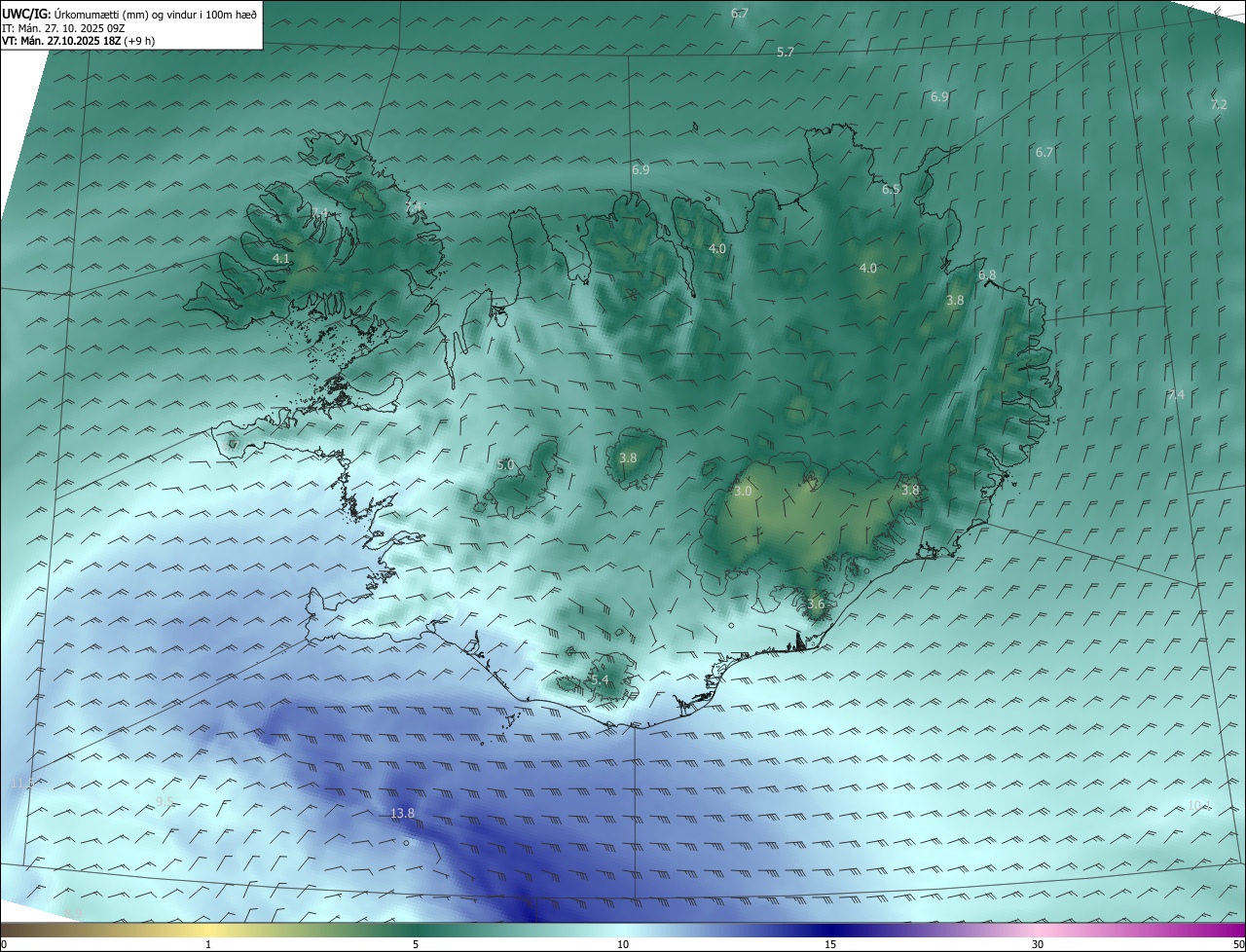Select the 50 end of color scale
Image resolution: width=1246 pixels, height=952 pixels.
coord(1238,944)
